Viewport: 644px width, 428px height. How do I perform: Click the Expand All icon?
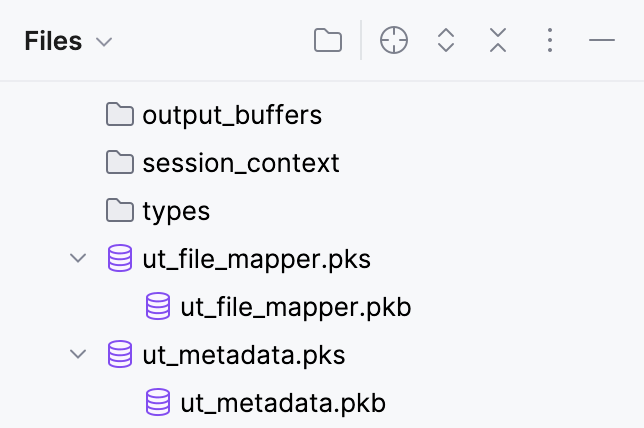pos(446,41)
